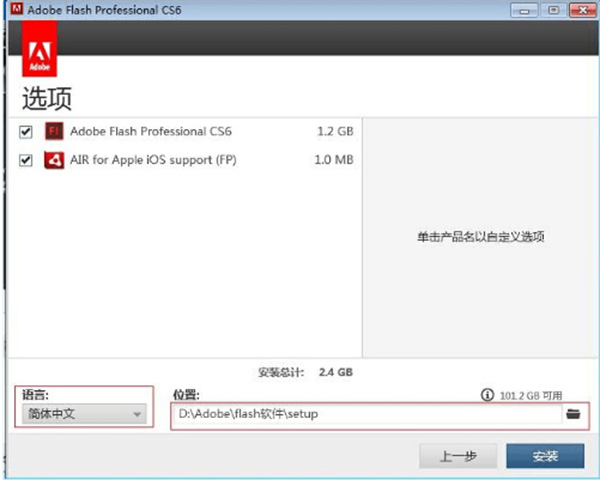The width and height of the screenshot is (600, 480).
Task: Click the install location path field
Action: point(367,414)
